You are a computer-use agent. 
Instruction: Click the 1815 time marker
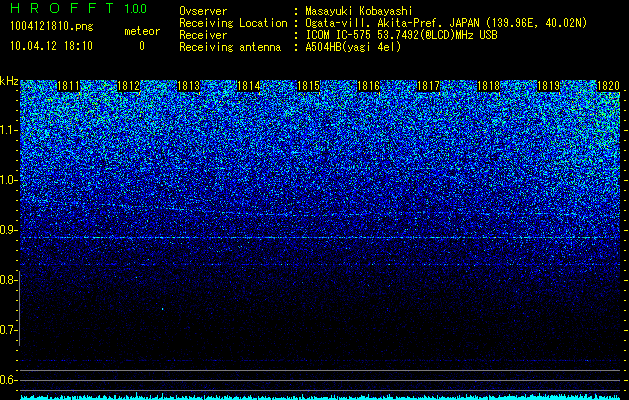pyautogui.click(x=308, y=86)
